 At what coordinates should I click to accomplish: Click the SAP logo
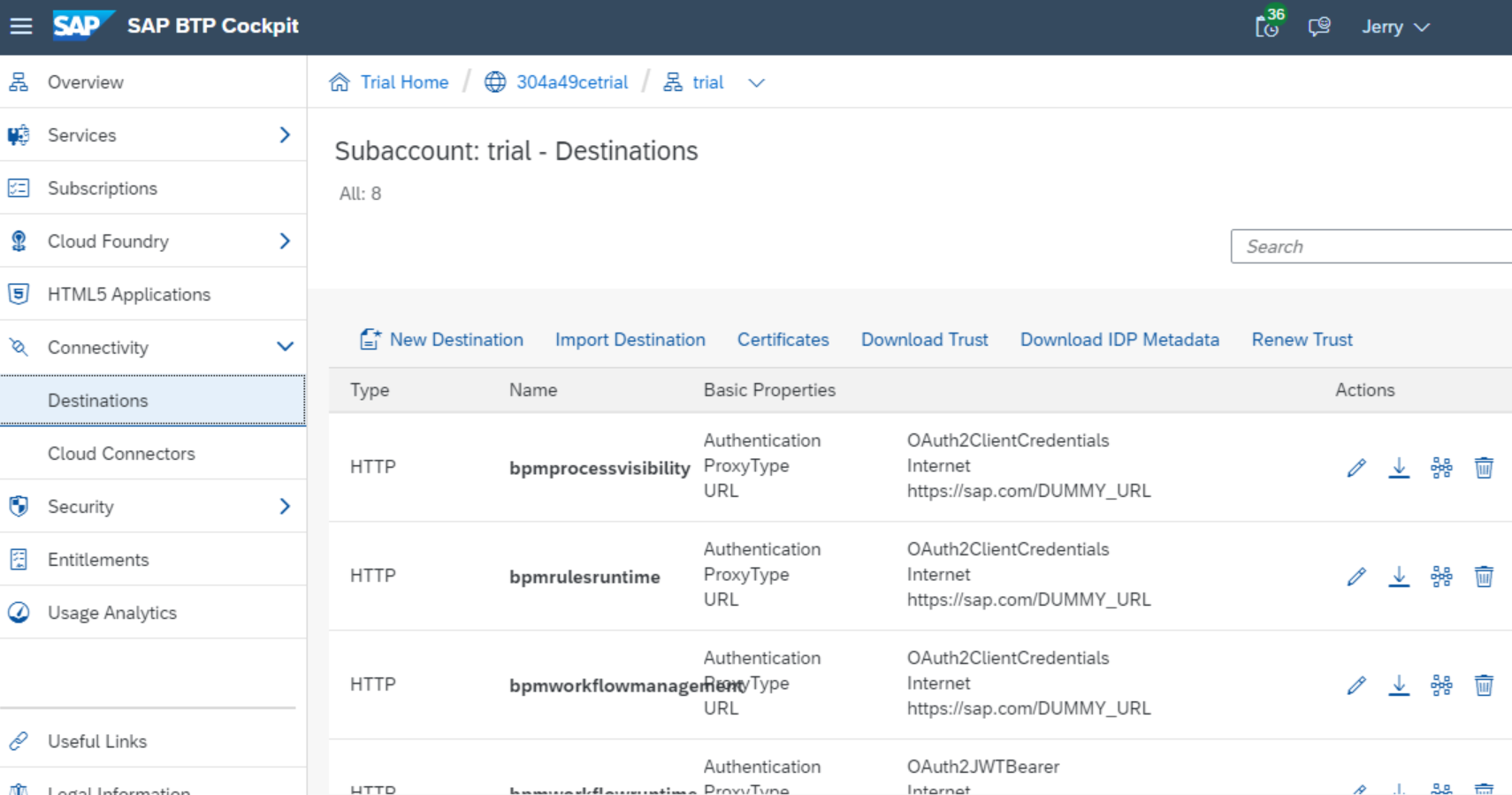point(82,26)
